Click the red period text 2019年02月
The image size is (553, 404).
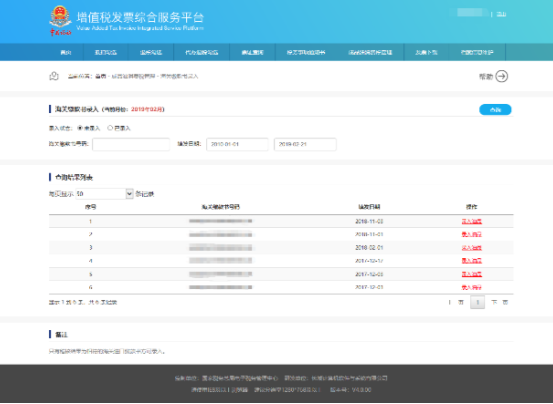(x=147, y=109)
